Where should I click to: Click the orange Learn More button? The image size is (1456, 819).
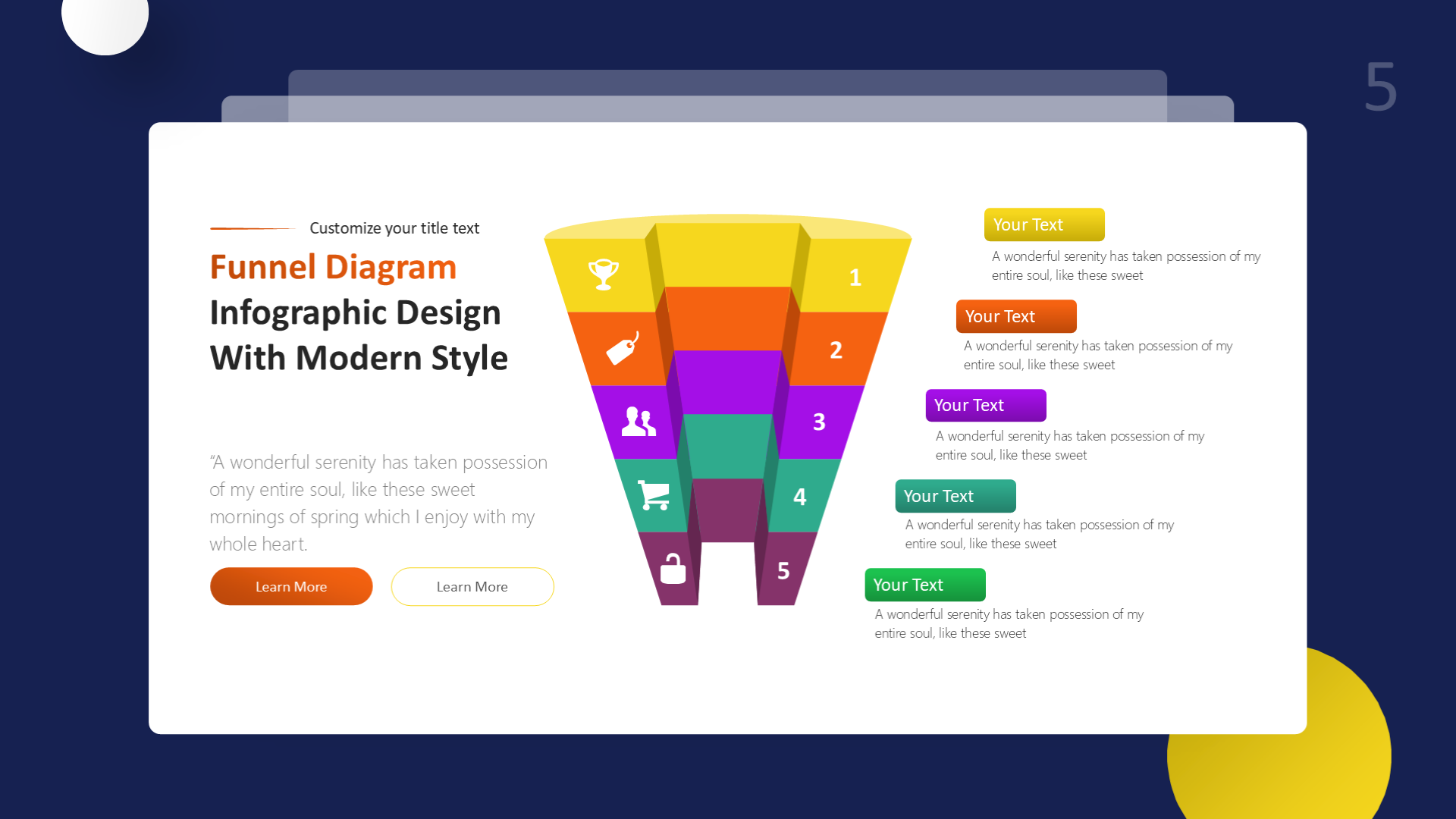(291, 586)
